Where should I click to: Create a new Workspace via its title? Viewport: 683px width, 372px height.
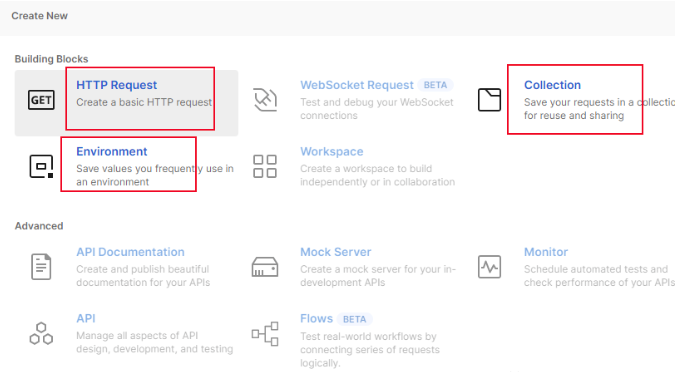(x=331, y=152)
